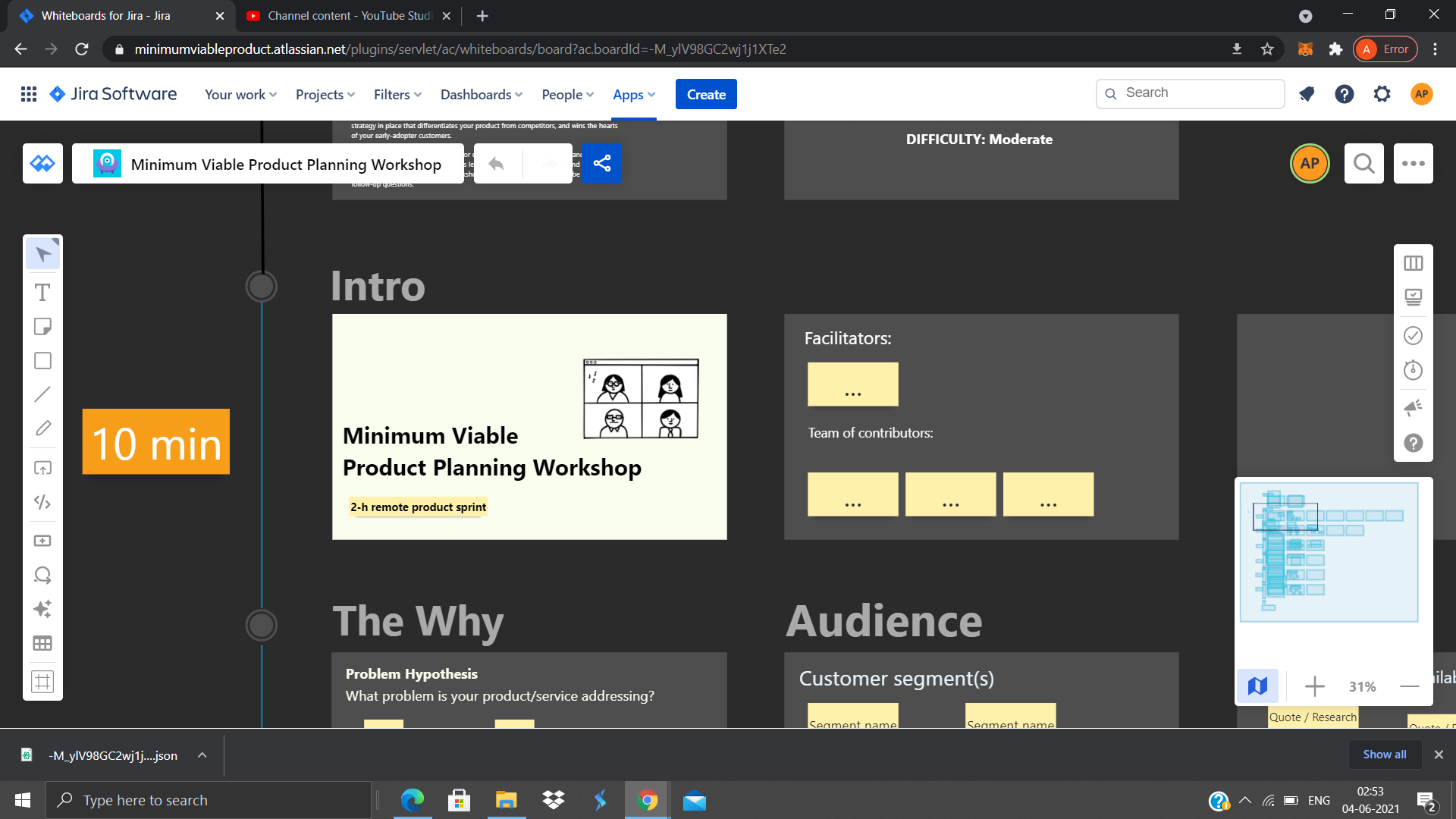1456x819 pixels.
Task: Click the blue Create button
Action: 706,95
